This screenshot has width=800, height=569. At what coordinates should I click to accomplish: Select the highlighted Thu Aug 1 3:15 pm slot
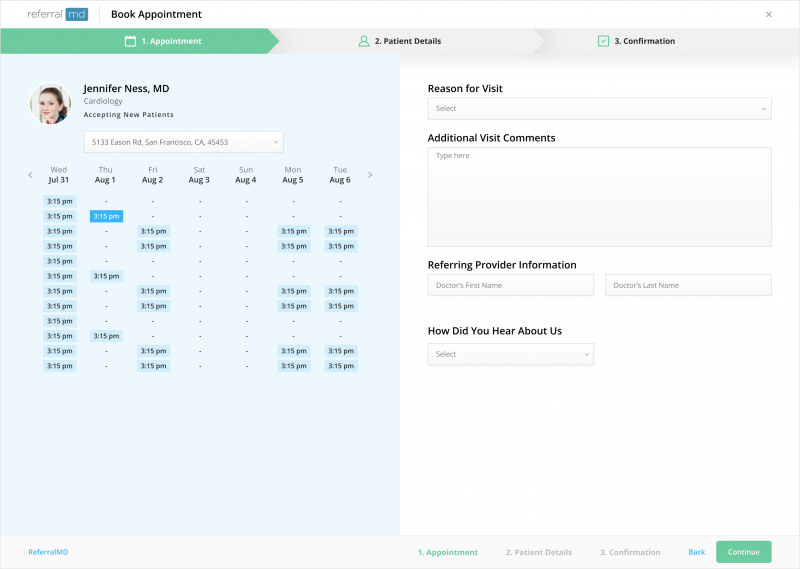click(x=106, y=216)
